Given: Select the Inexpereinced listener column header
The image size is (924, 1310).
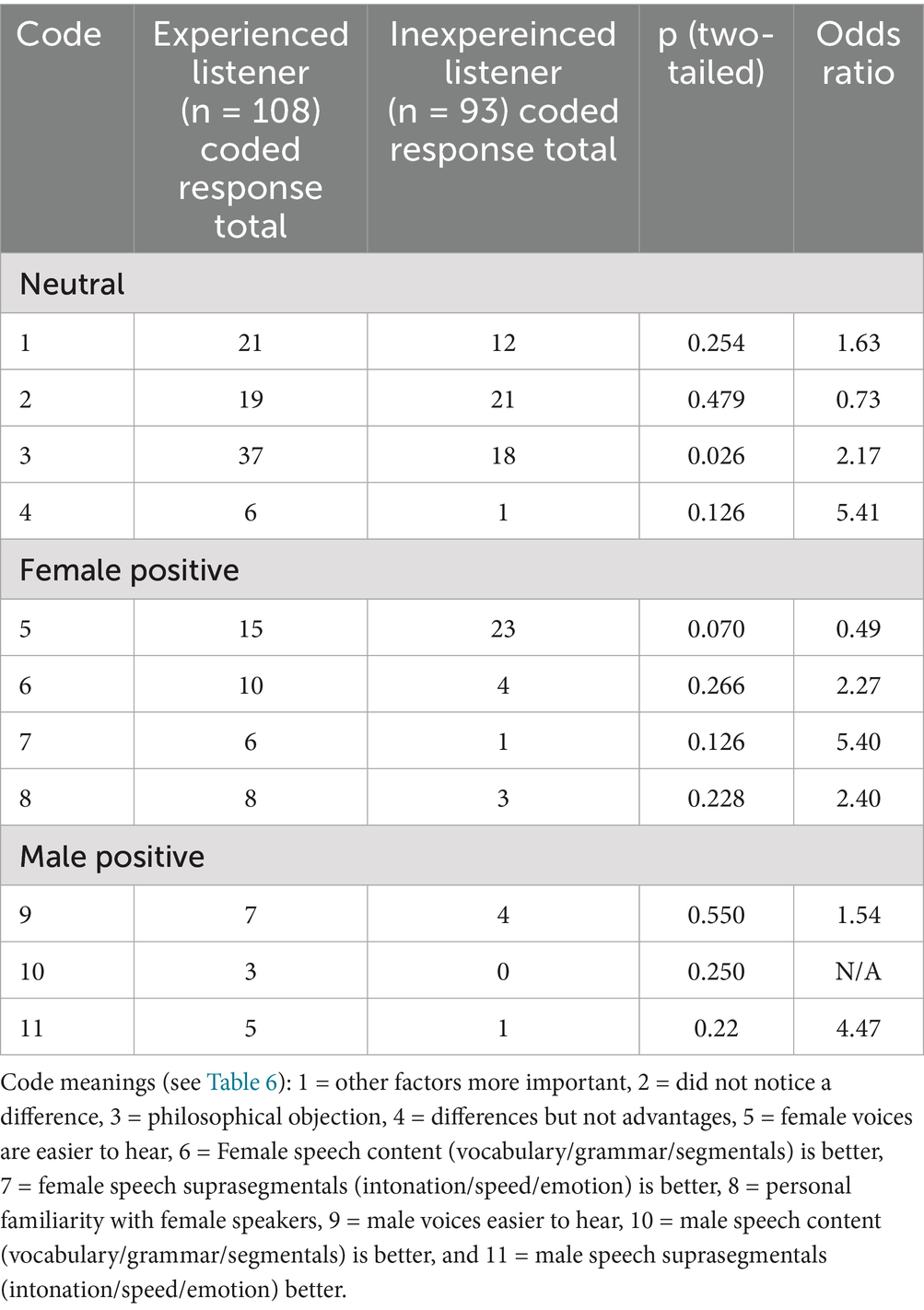Looking at the screenshot, I should coord(503,91).
